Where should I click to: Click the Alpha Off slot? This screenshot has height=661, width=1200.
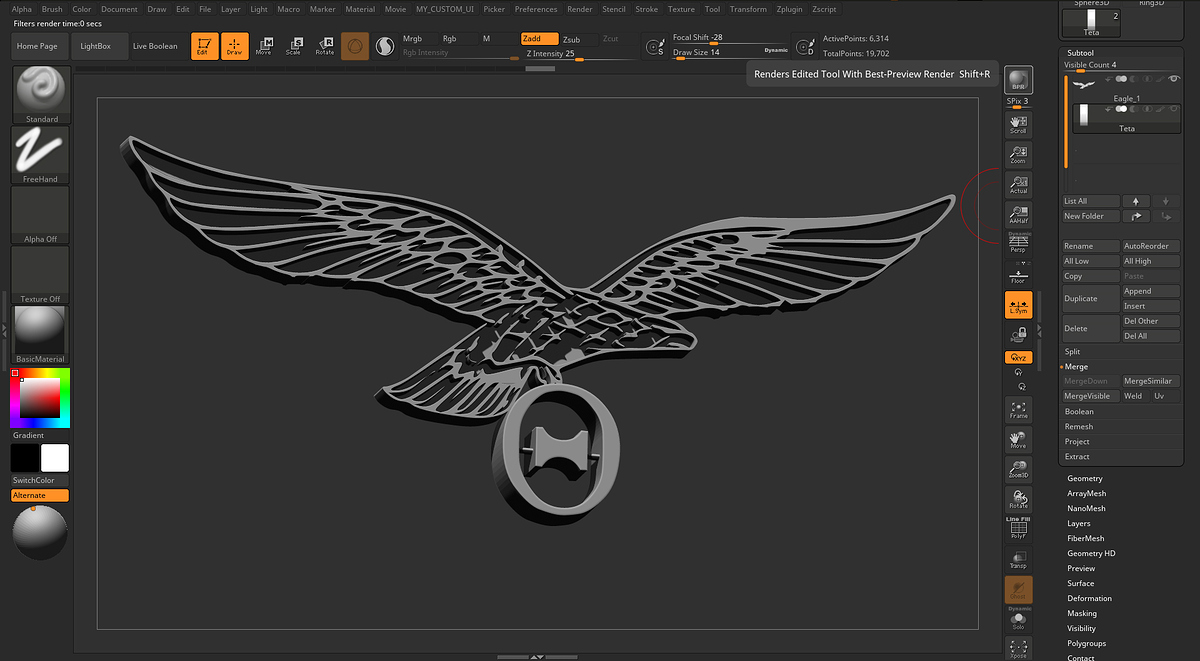coord(41,215)
